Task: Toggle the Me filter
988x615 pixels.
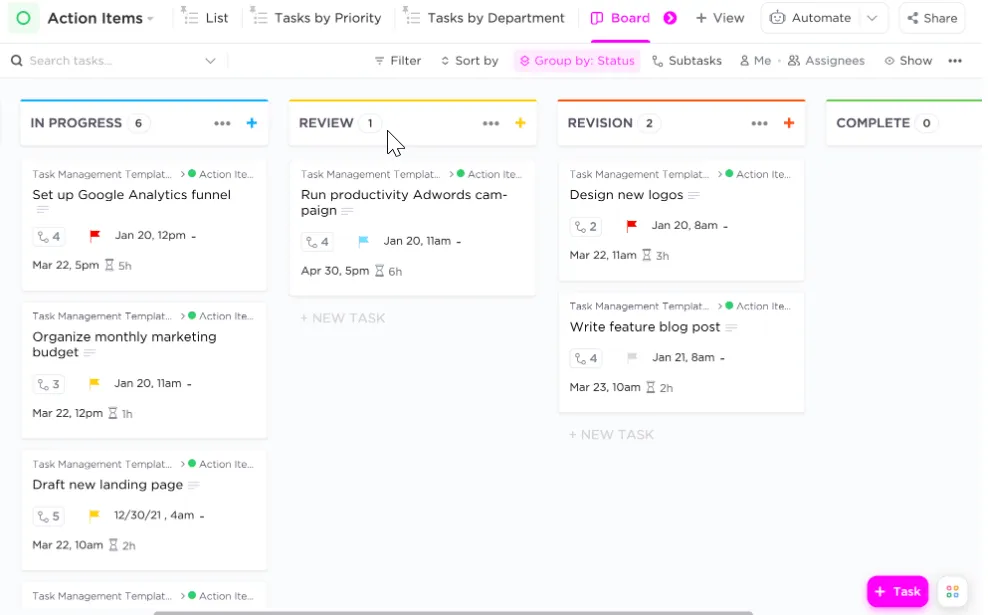Action: (x=755, y=60)
